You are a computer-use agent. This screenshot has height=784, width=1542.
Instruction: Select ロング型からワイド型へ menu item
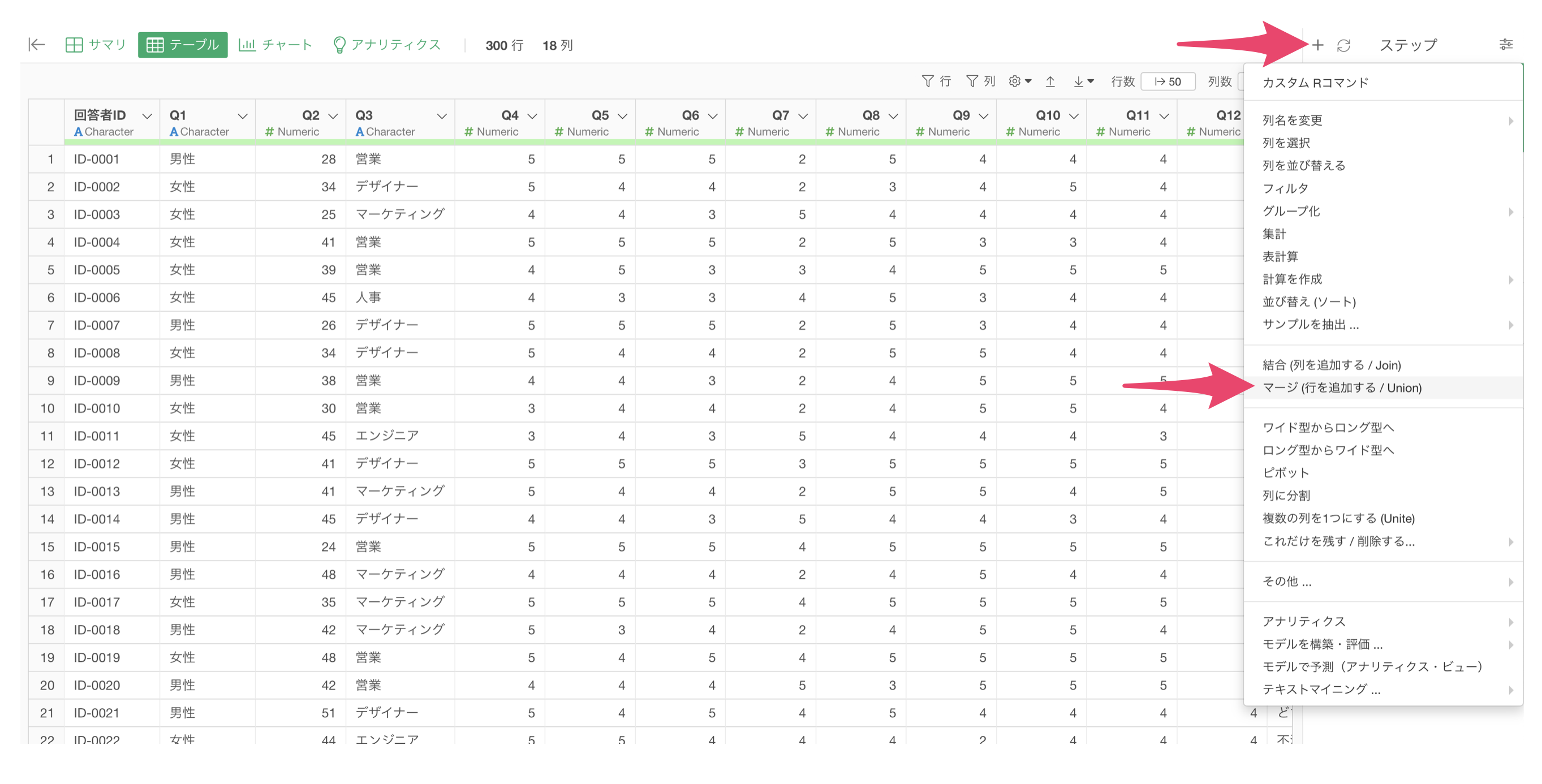tap(1383, 450)
